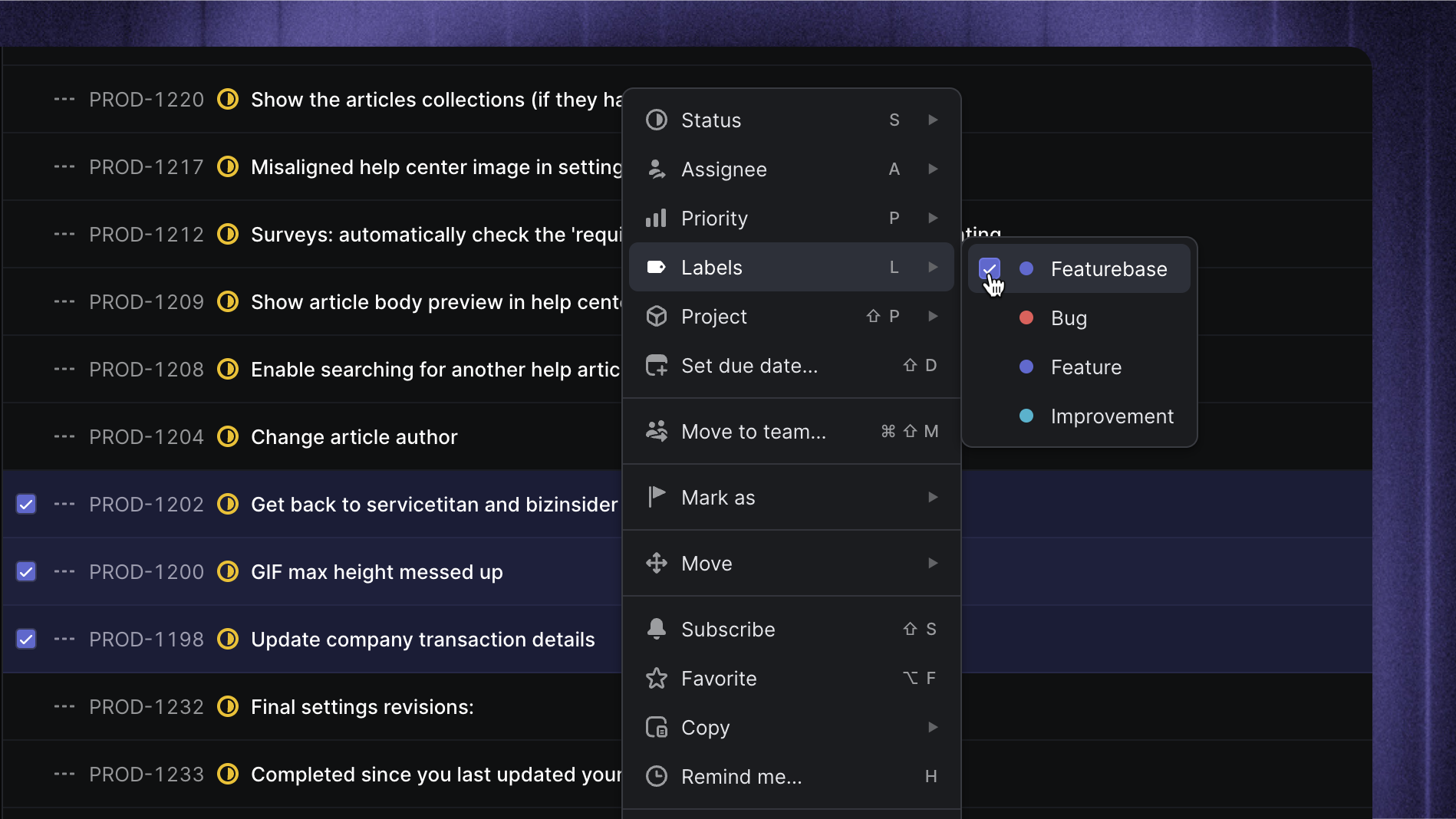
Task: Click the Featurebase purple color dot
Action: coord(1026,269)
